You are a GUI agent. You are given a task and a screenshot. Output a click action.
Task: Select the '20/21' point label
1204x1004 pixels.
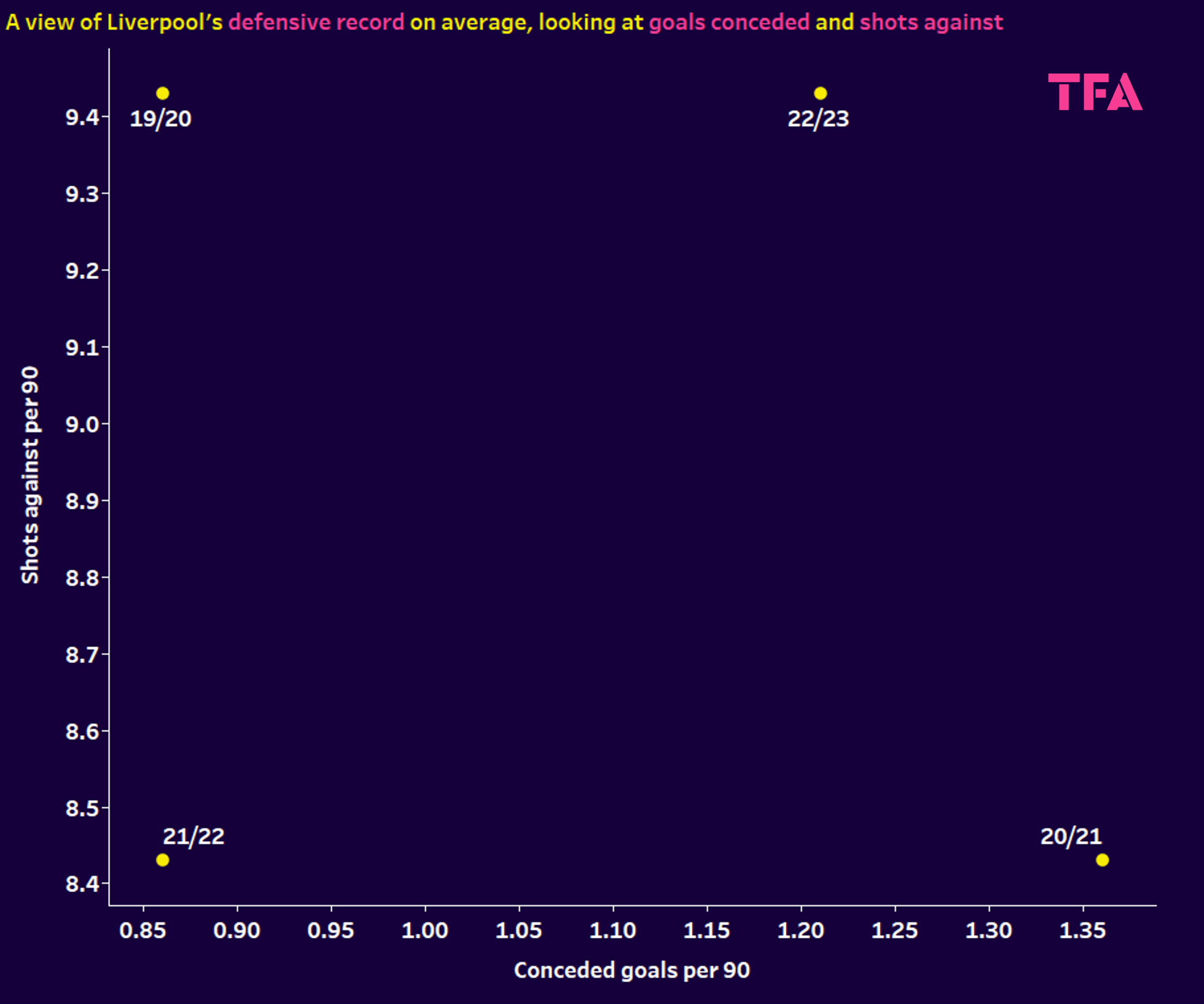coord(1071,837)
